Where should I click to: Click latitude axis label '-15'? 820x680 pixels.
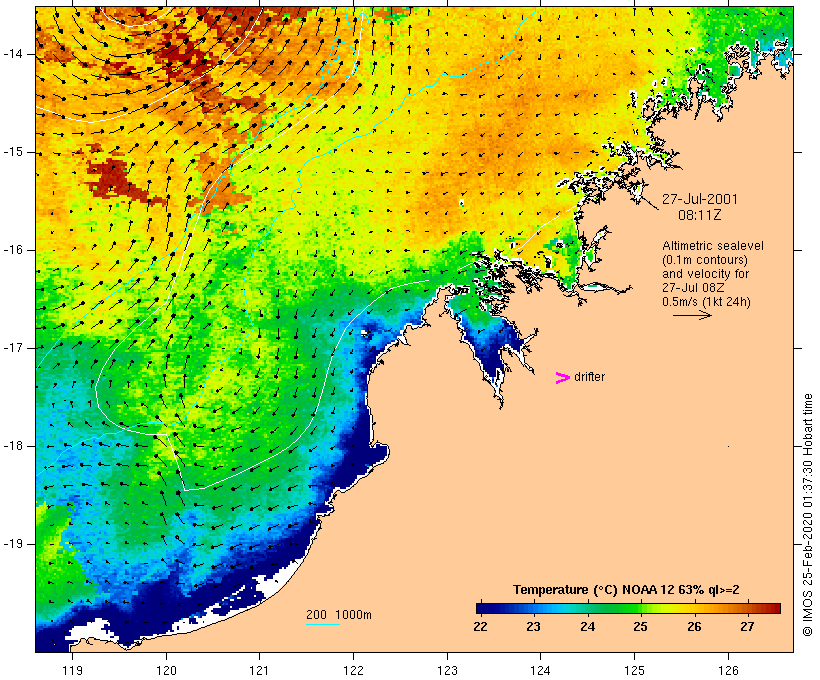coord(13,152)
